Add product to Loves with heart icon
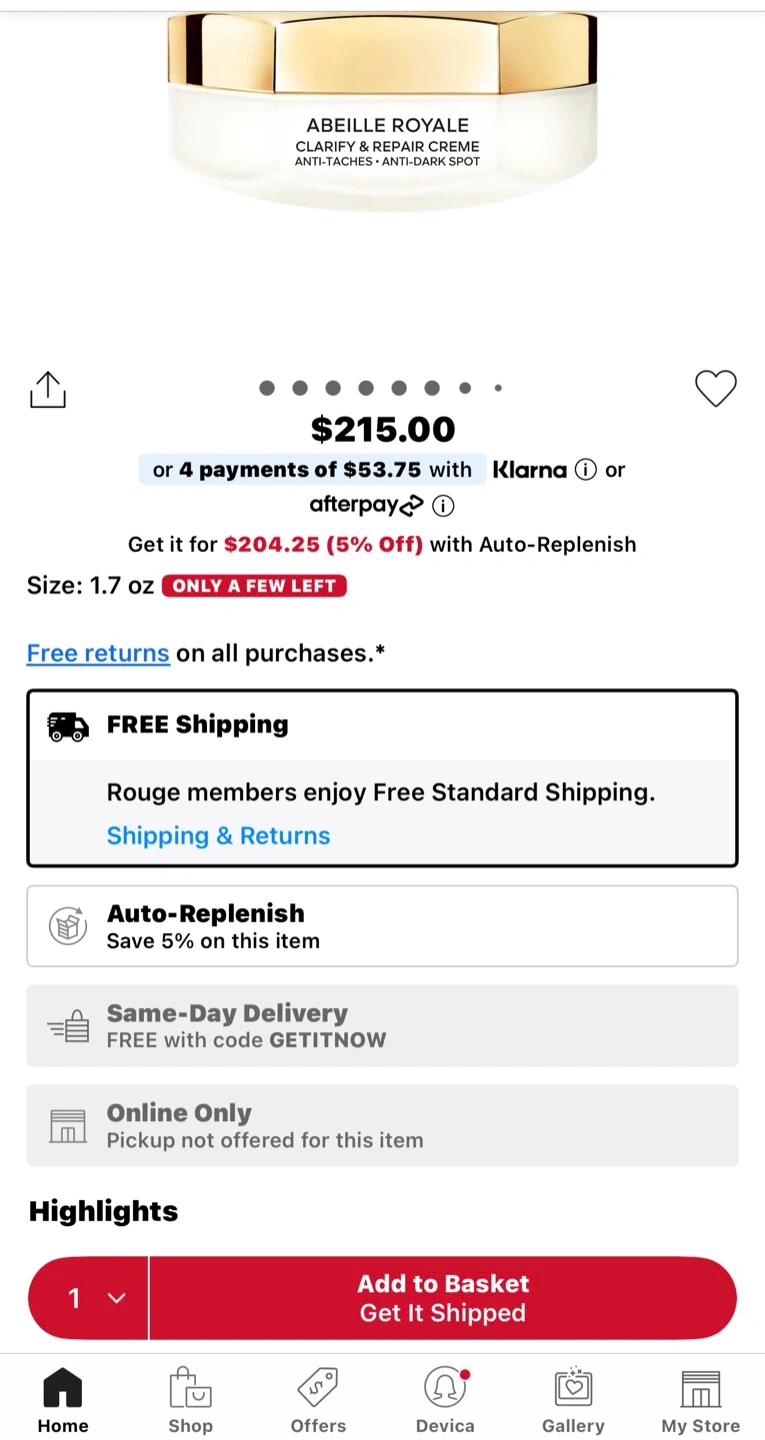 pyautogui.click(x=715, y=388)
